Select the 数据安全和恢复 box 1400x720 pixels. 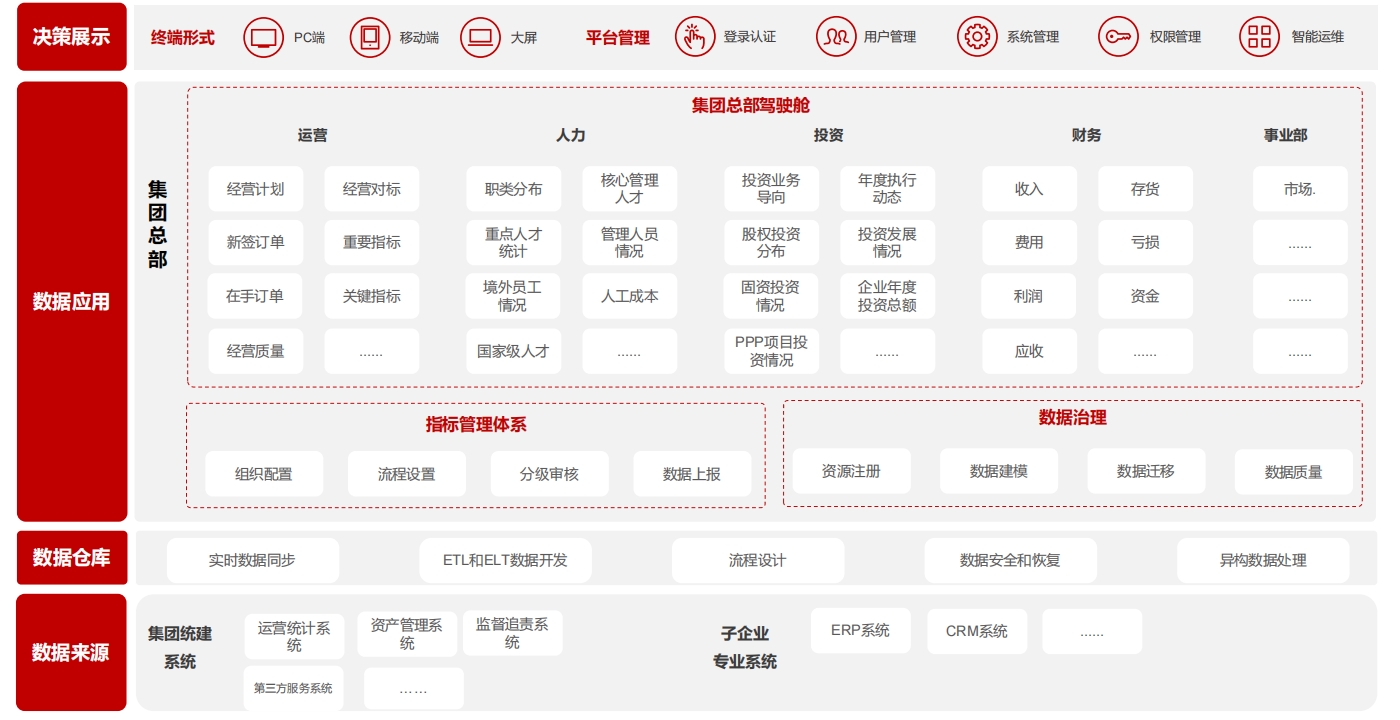click(1010, 560)
